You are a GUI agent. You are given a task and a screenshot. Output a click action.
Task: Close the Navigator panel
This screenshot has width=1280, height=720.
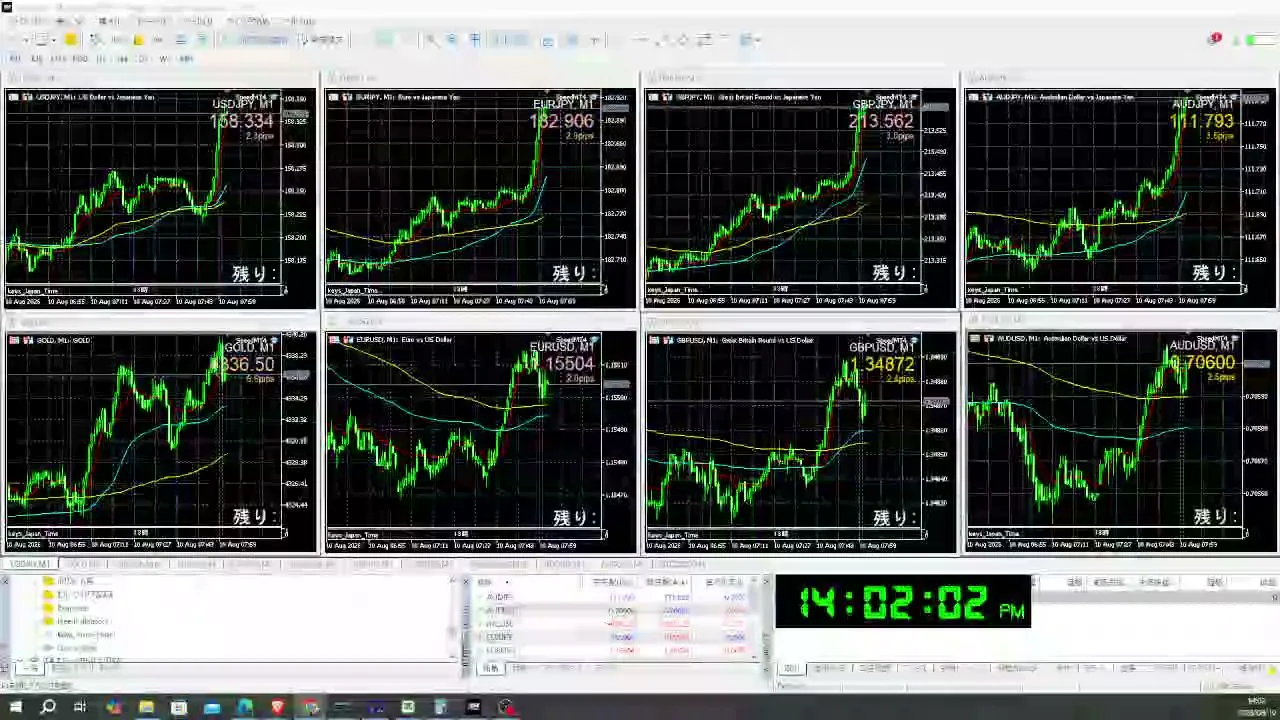5,581
